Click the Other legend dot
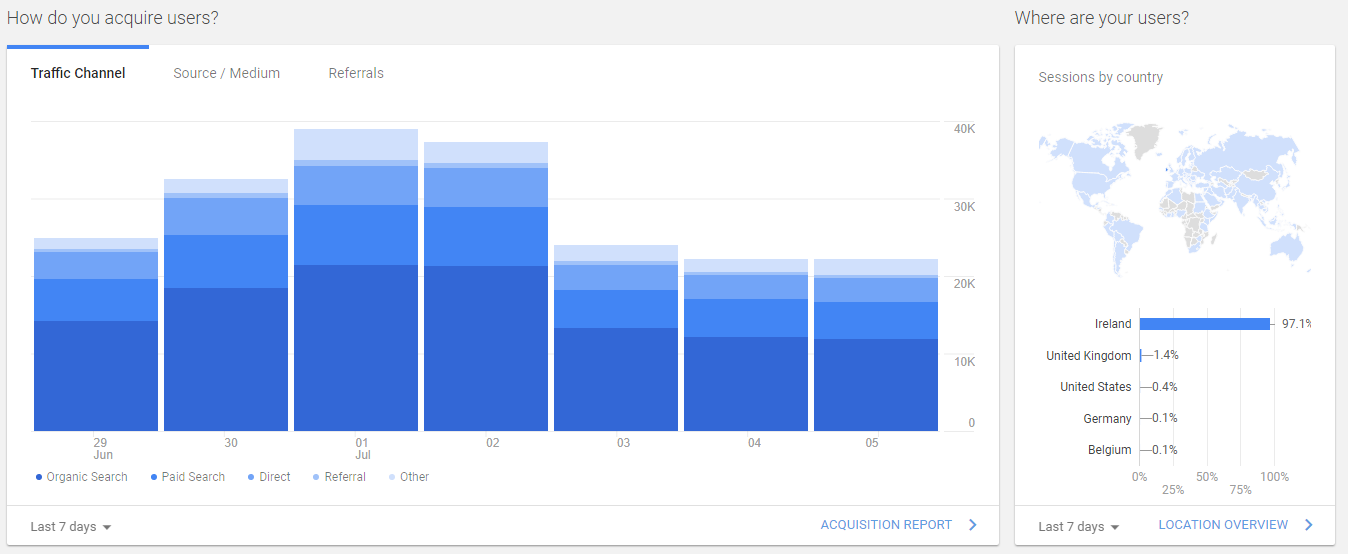Screen dimensions: 1348x554 [392, 478]
